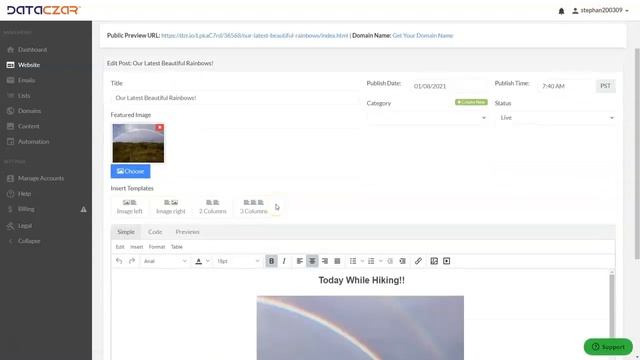Open the font size dropdown
640x360 pixels.
pos(238,261)
